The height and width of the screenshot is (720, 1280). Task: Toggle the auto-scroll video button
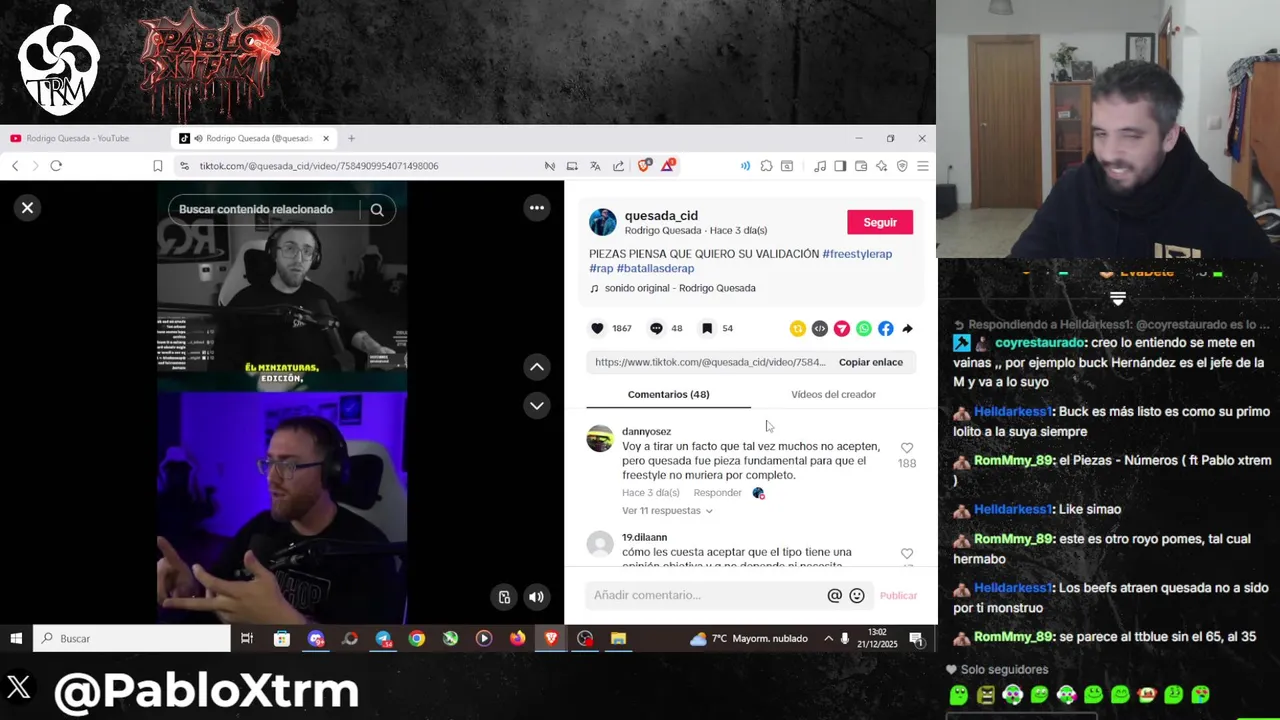point(504,597)
